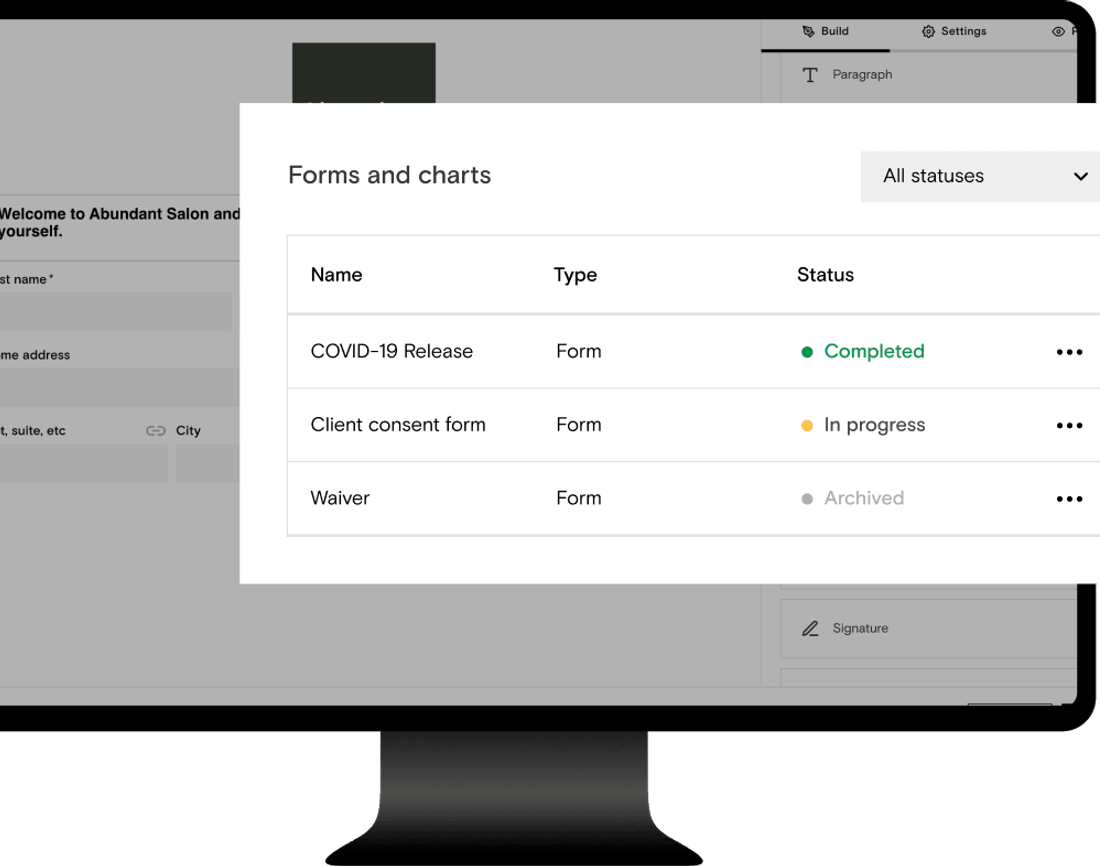
Task: Click the Completed status label
Action: coord(874,351)
